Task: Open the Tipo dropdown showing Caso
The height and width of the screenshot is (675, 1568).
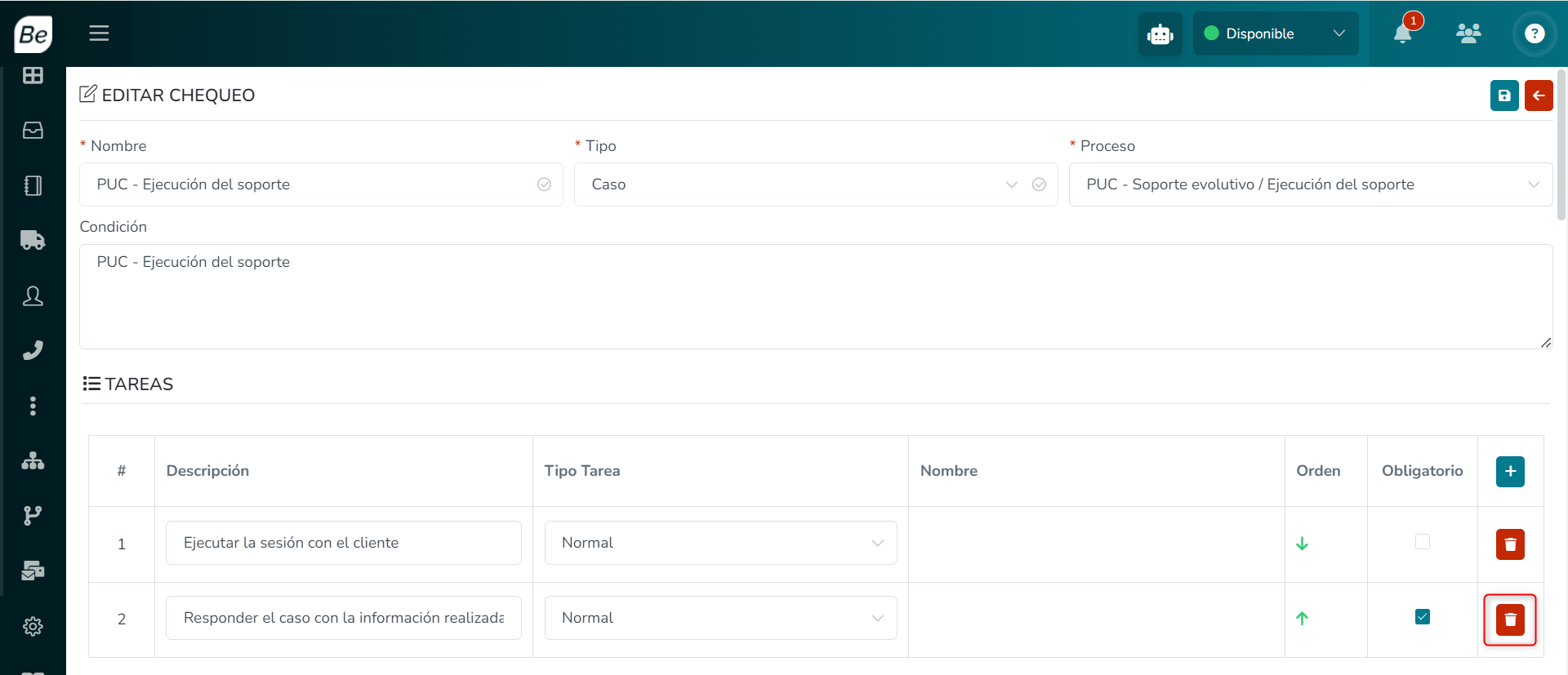Action: point(816,184)
